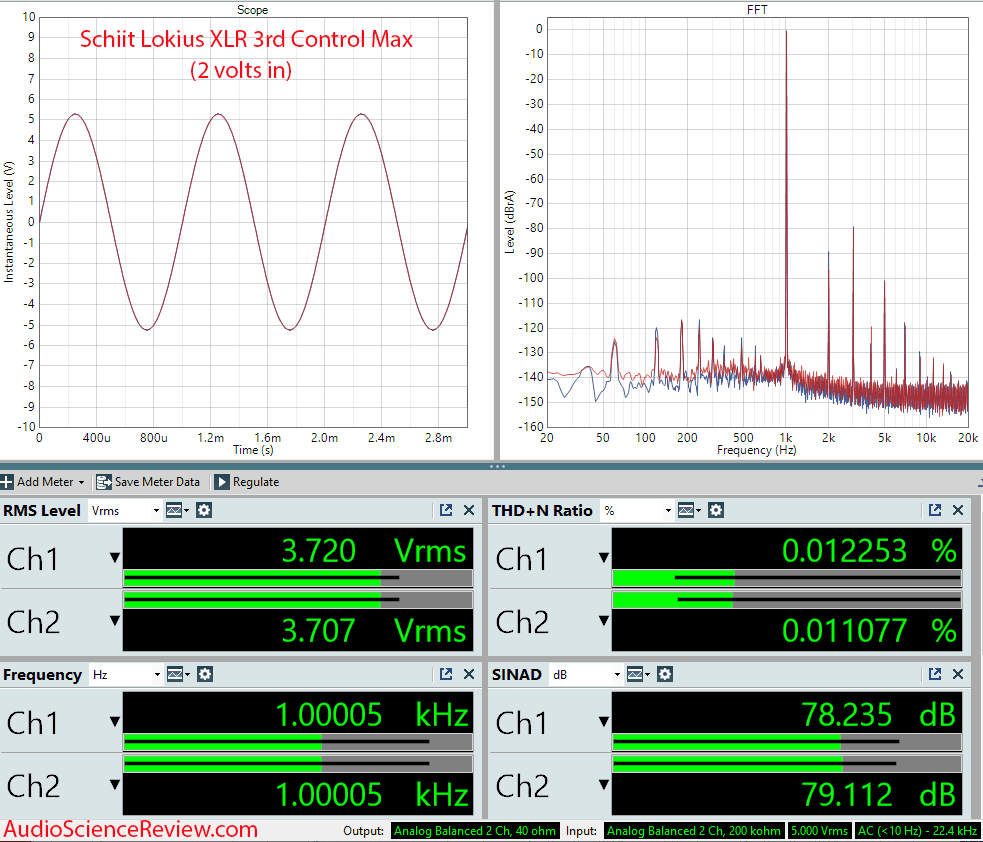The width and height of the screenshot is (983, 842).
Task: Click the THD+N Ratio meter settings gear
Action: 716,511
